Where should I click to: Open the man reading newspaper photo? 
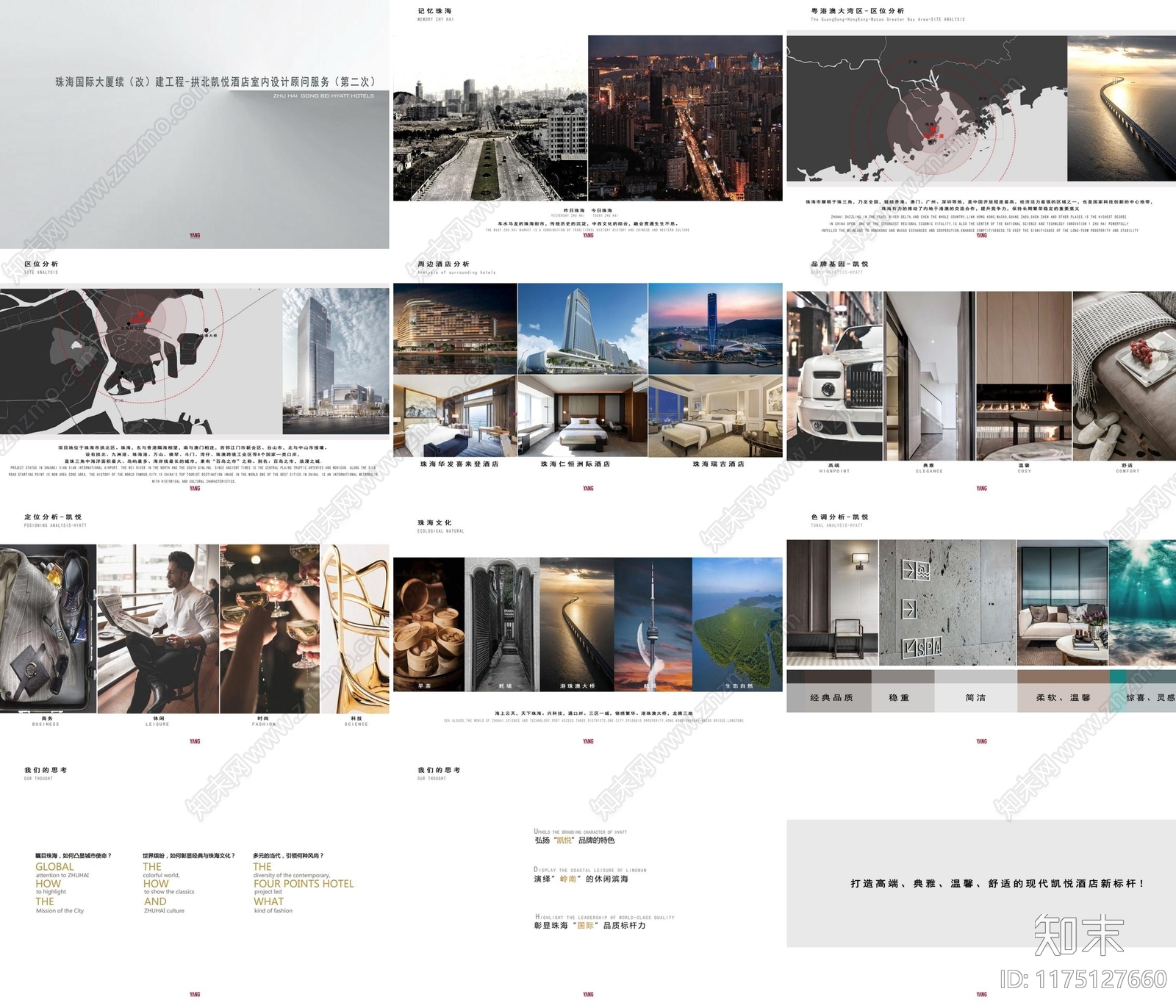pos(158,629)
